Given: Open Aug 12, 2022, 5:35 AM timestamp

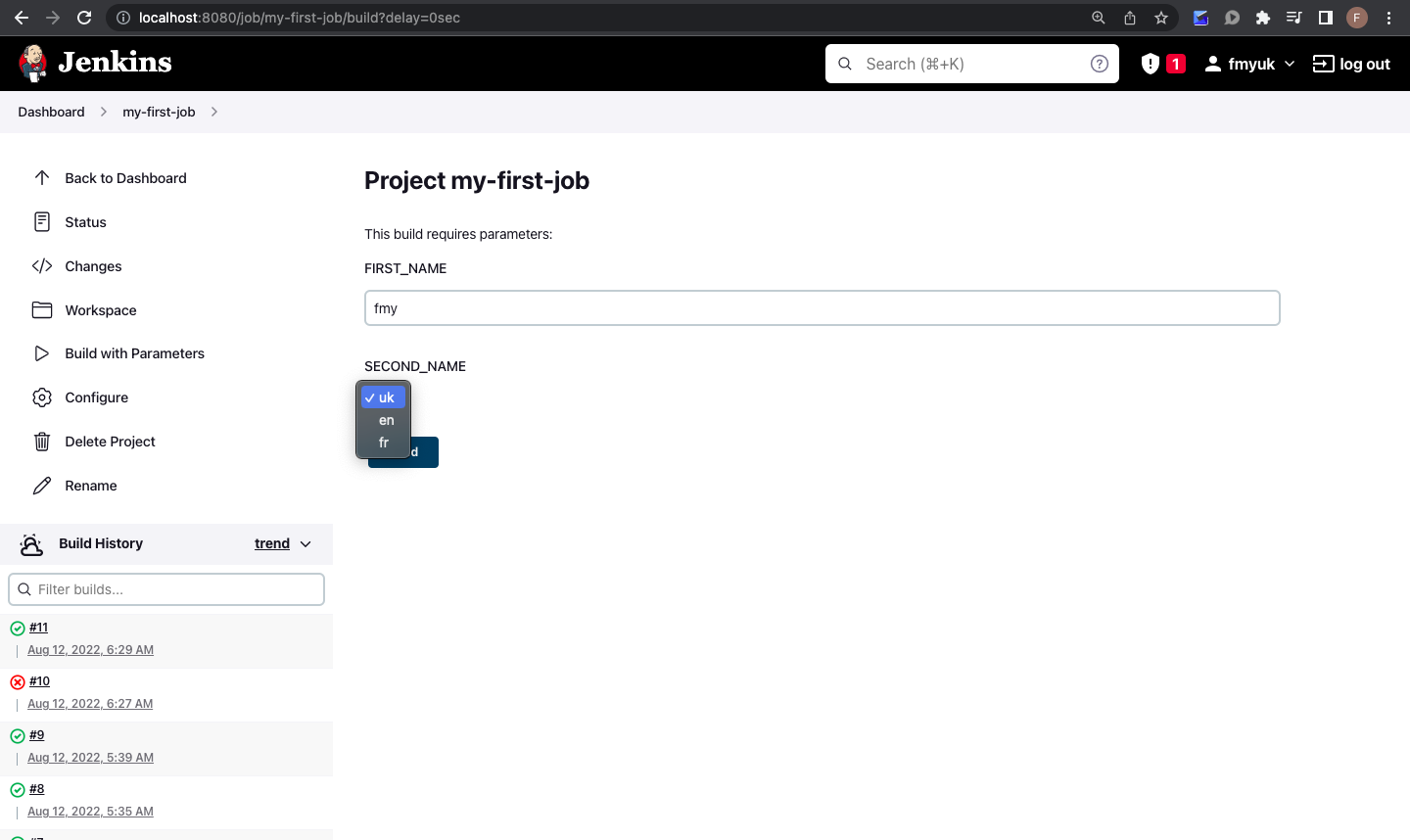Looking at the screenshot, I should coord(90,812).
